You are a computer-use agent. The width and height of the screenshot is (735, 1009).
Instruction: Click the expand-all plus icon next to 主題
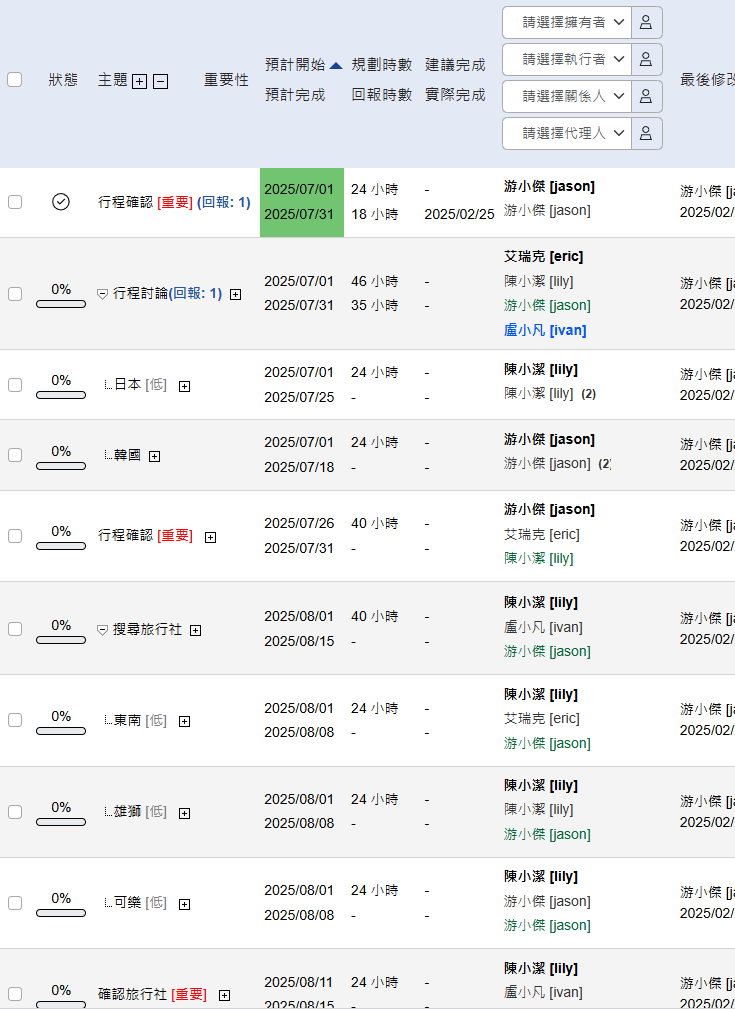click(140, 81)
